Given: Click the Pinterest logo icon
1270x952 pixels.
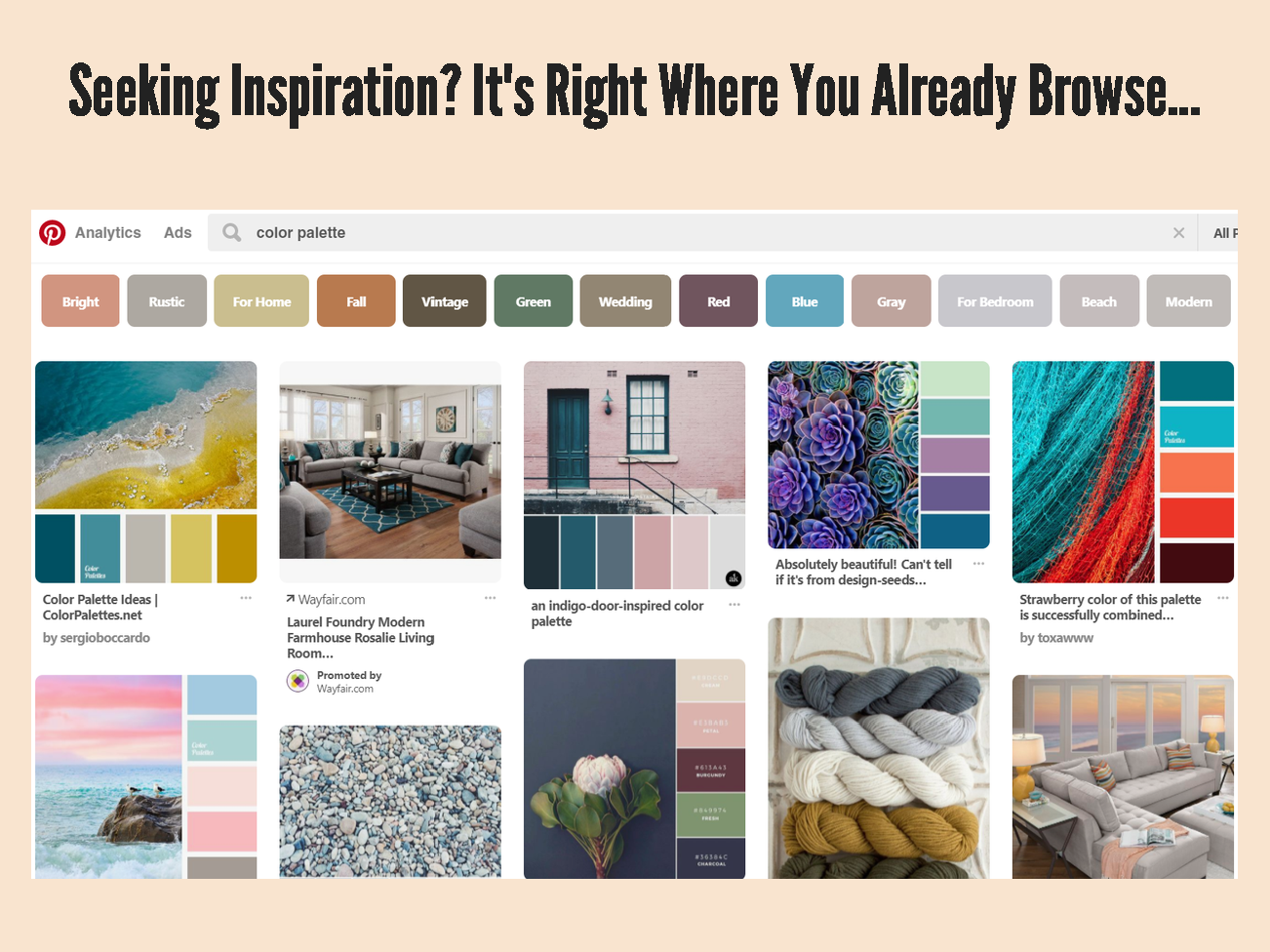Looking at the screenshot, I should [52, 233].
